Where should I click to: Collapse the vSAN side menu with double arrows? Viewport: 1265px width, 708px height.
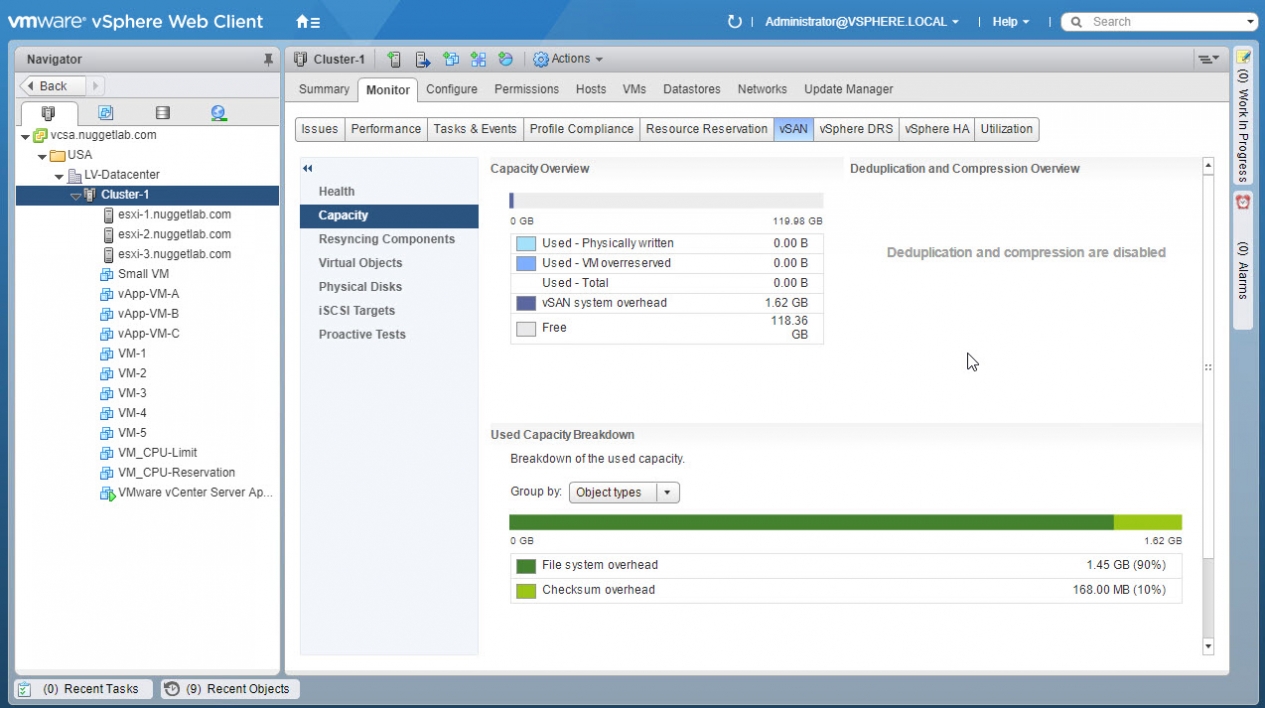(x=308, y=169)
